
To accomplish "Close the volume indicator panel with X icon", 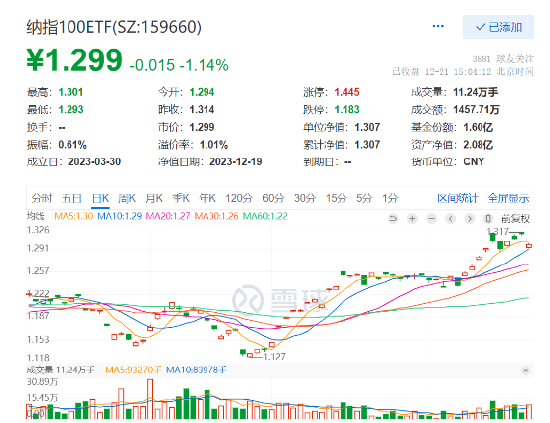I will [x=525, y=370].
